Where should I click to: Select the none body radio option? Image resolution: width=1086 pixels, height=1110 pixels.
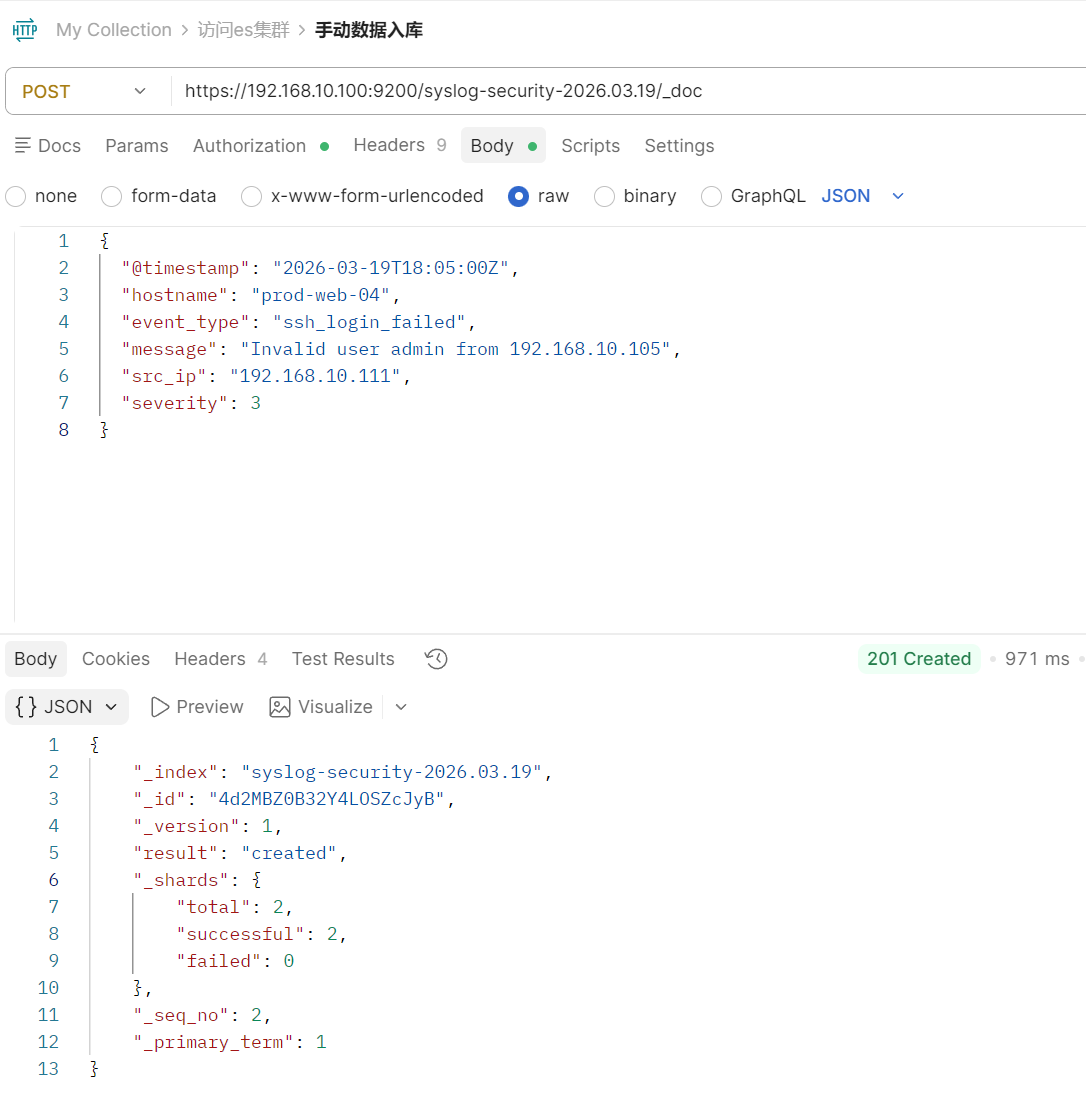pyautogui.click(x=16, y=197)
